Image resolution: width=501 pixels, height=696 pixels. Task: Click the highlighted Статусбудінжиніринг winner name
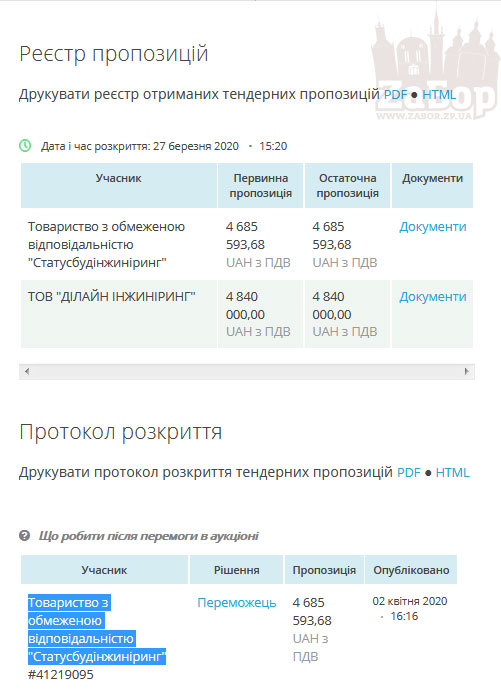coord(97,629)
